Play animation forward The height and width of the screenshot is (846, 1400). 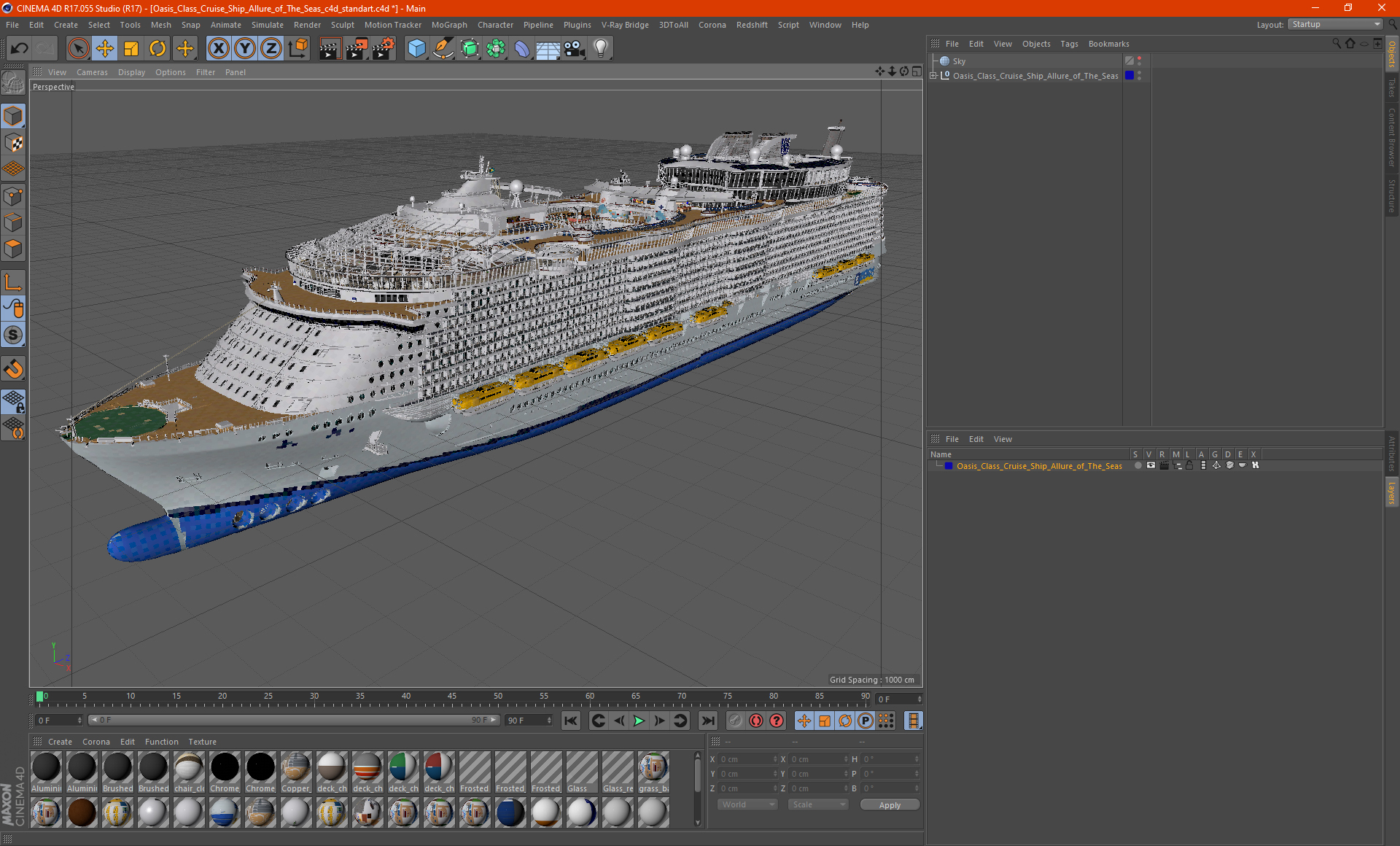pyautogui.click(x=639, y=721)
